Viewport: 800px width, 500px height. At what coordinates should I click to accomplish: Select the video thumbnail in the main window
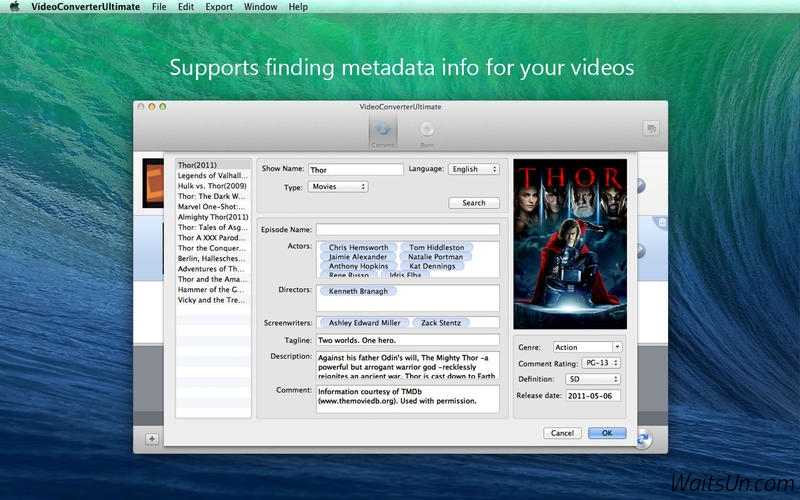pos(153,183)
